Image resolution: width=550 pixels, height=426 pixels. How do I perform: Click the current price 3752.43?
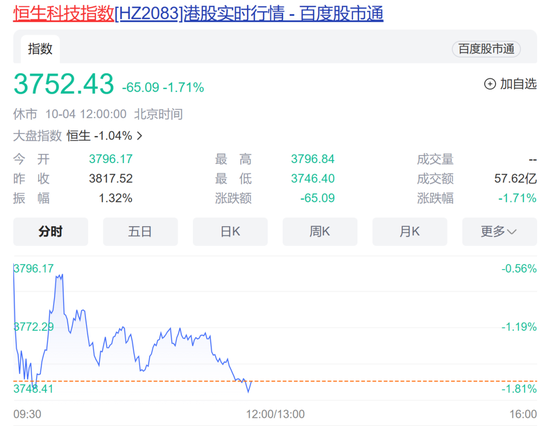point(64,84)
